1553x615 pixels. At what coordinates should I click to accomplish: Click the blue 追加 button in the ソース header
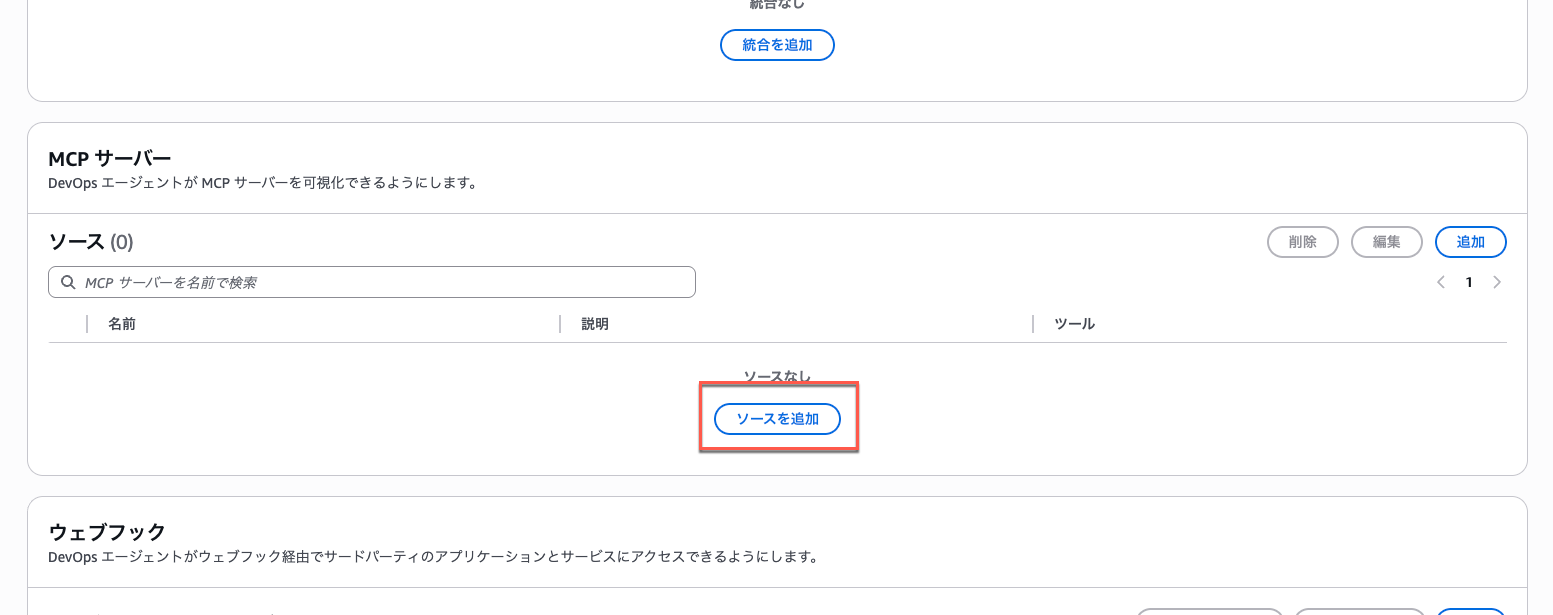(1470, 241)
